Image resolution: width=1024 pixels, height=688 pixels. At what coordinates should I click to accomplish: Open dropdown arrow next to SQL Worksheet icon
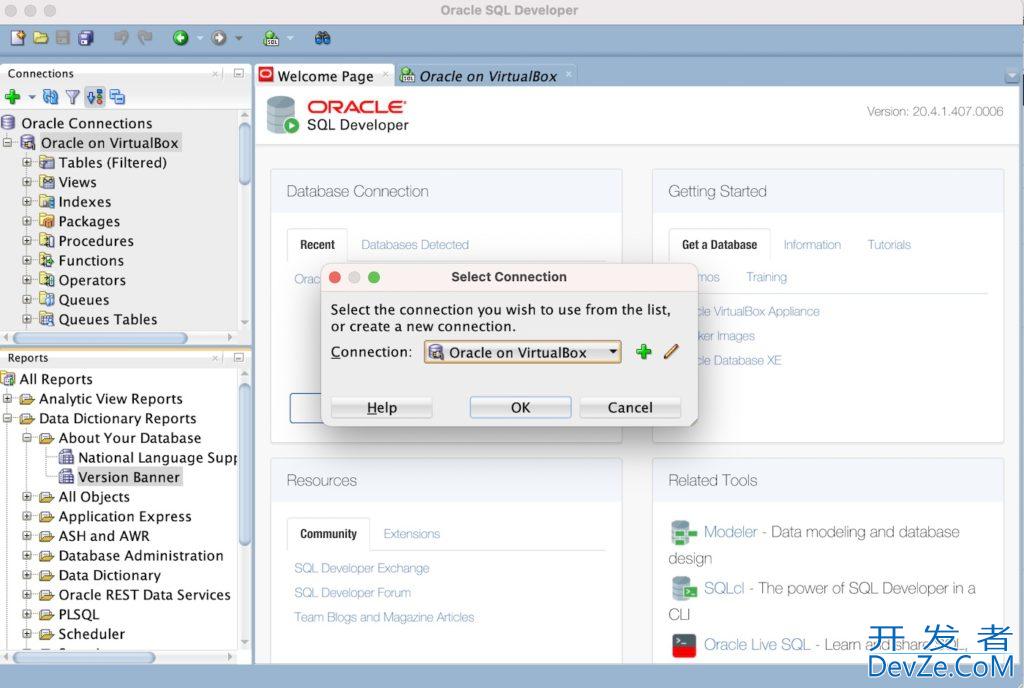289,38
